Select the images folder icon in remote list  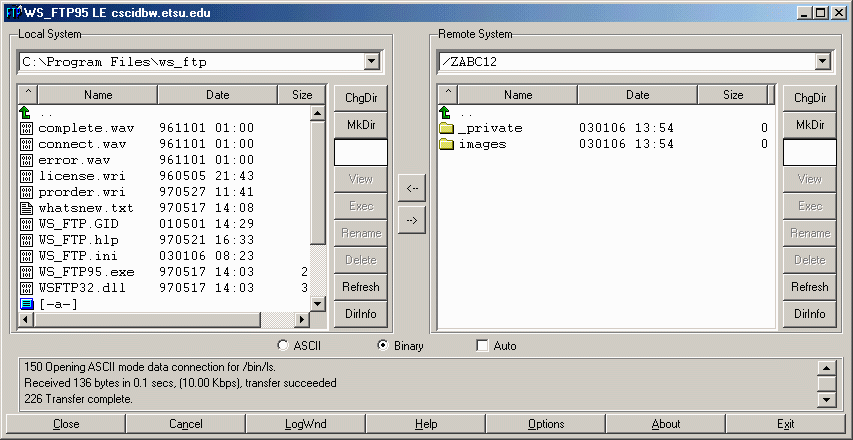click(447, 144)
